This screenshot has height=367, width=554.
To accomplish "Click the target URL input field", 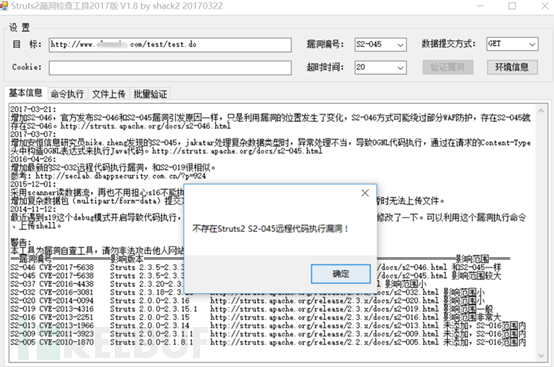I will click(x=170, y=45).
